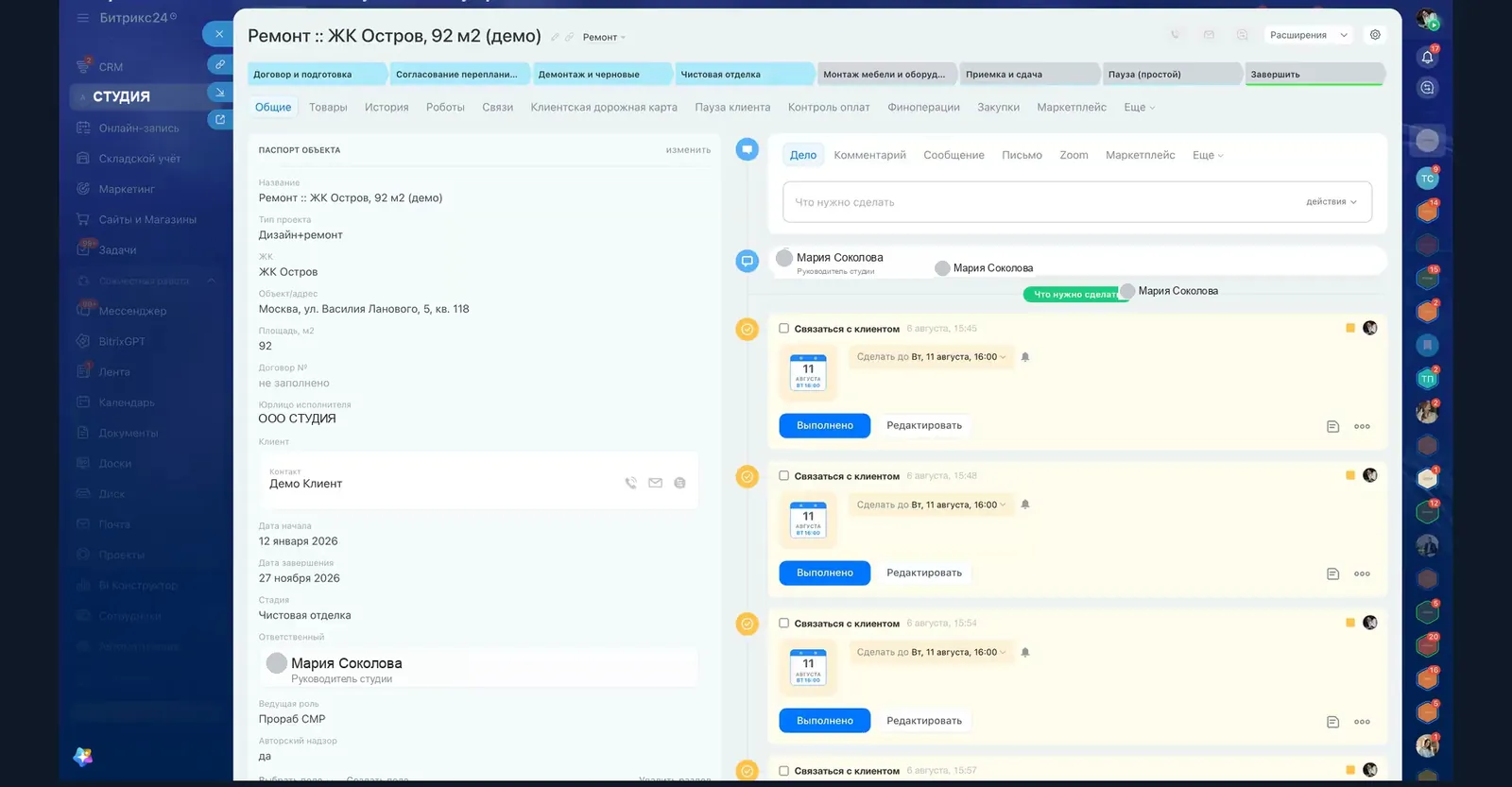Viewport: 1512px width, 787px height.
Task: Tick checkbox of task created 15:54
Action: pyautogui.click(x=783, y=624)
